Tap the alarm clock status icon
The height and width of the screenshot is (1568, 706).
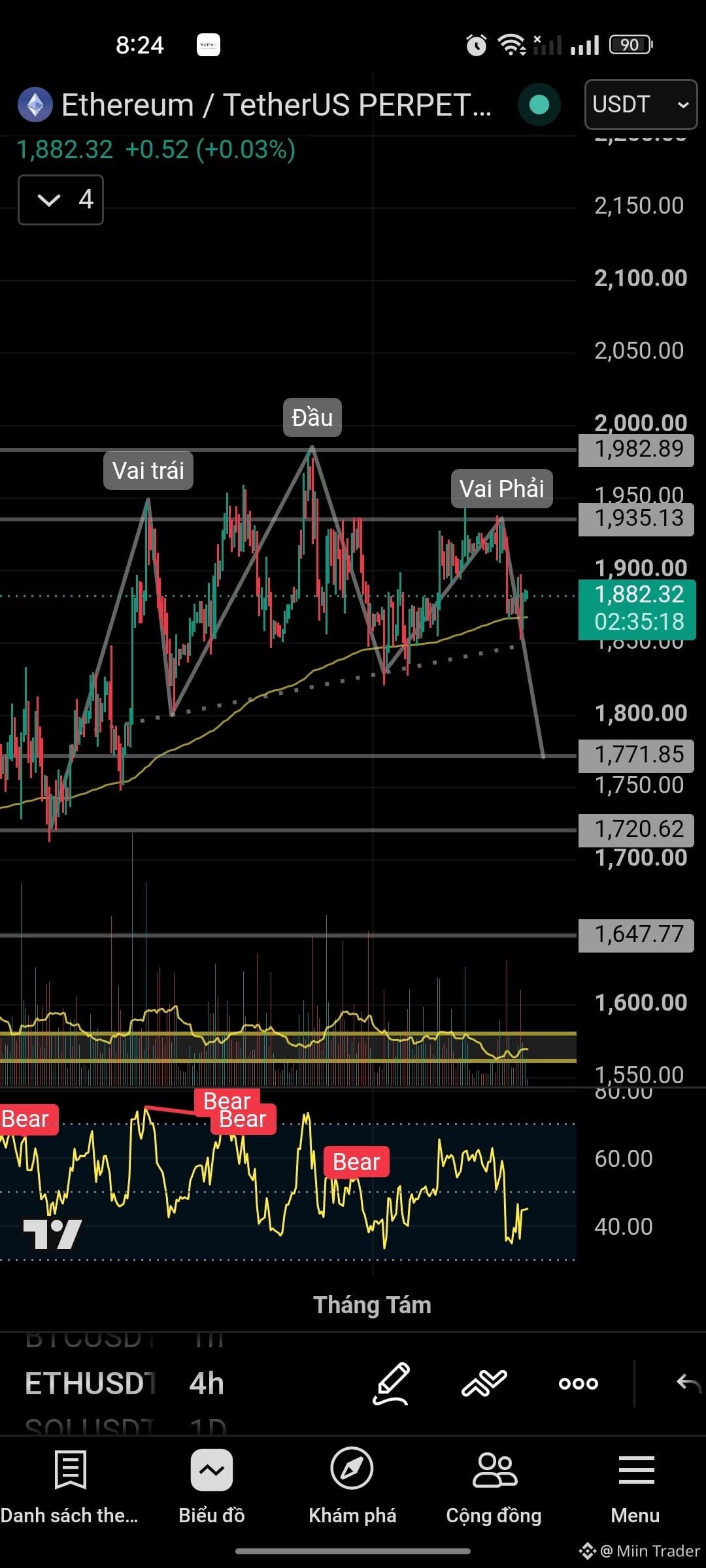pyautogui.click(x=476, y=45)
